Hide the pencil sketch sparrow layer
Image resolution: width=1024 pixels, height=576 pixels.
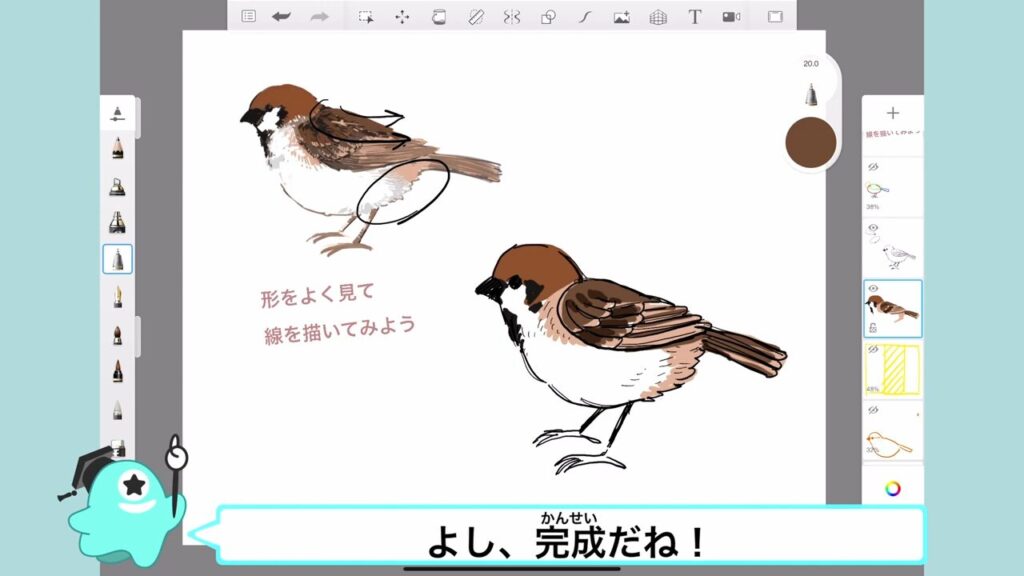click(x=872, y=228)
